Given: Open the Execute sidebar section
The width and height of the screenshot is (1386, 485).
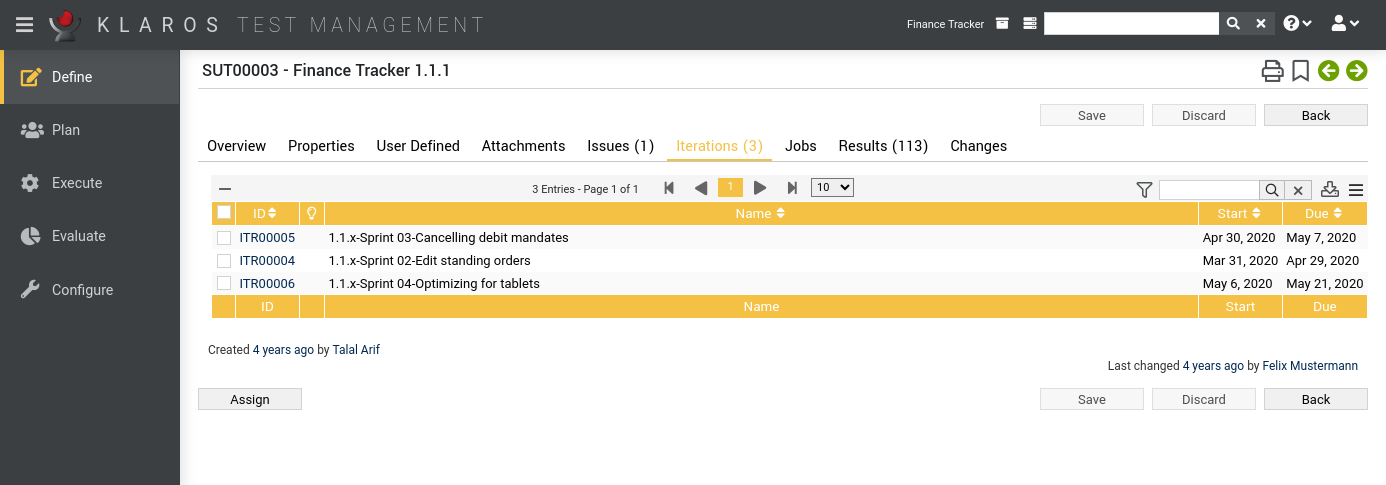Looking at the screenshot, I should 90,183.
